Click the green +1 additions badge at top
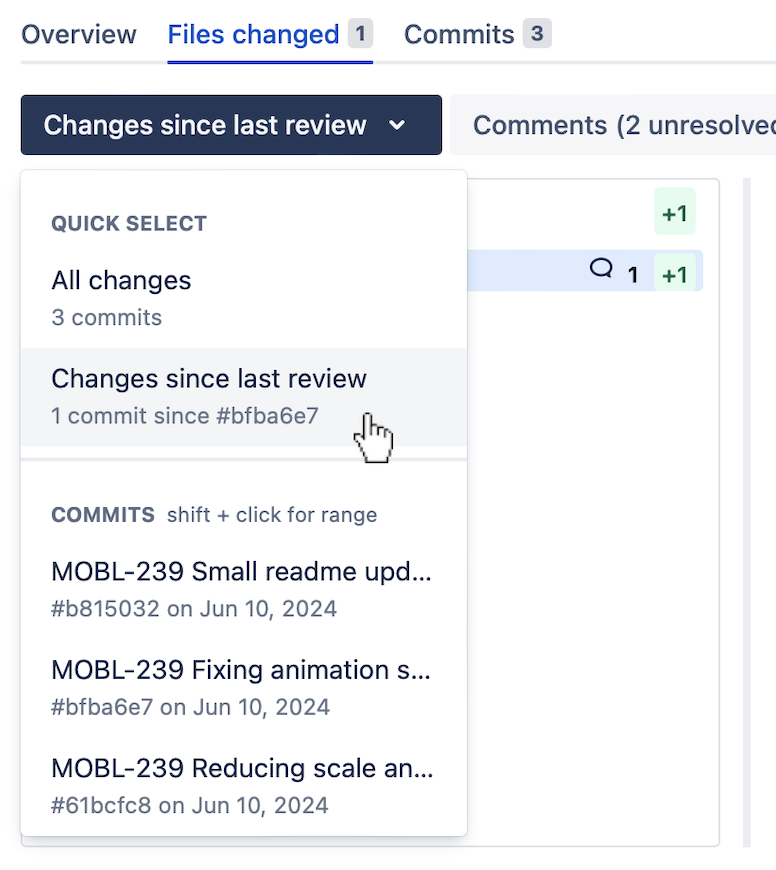The width and height of the screenshot is (776, 870). (x=674, y=212)
